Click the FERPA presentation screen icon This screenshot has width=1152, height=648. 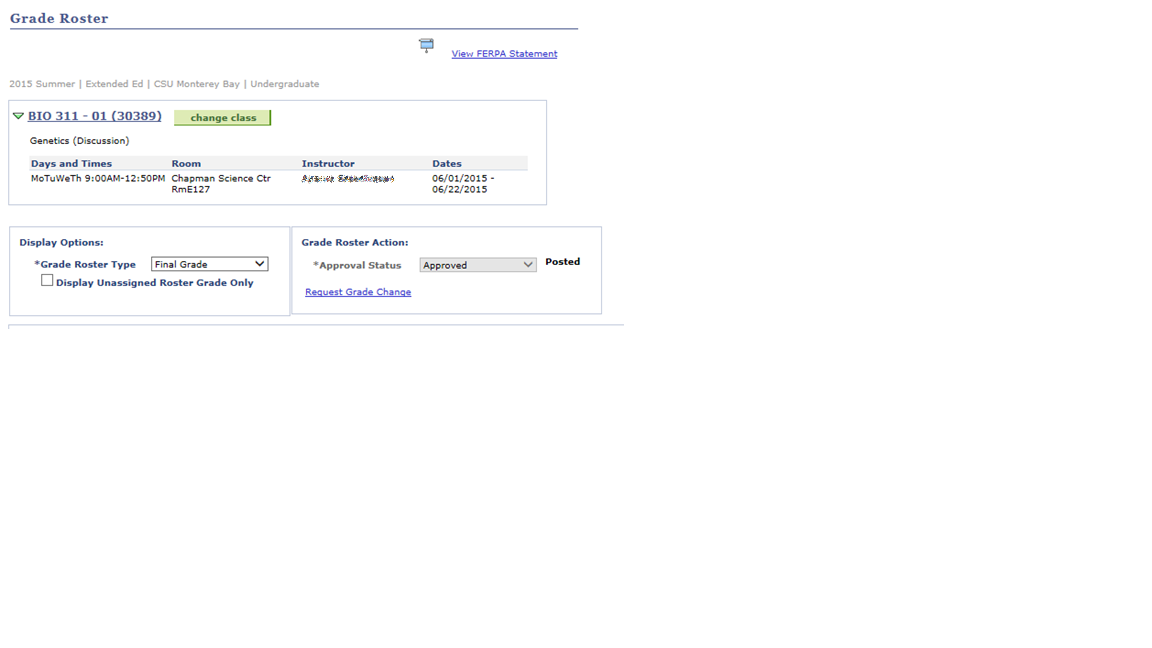(x=426, y=45)
